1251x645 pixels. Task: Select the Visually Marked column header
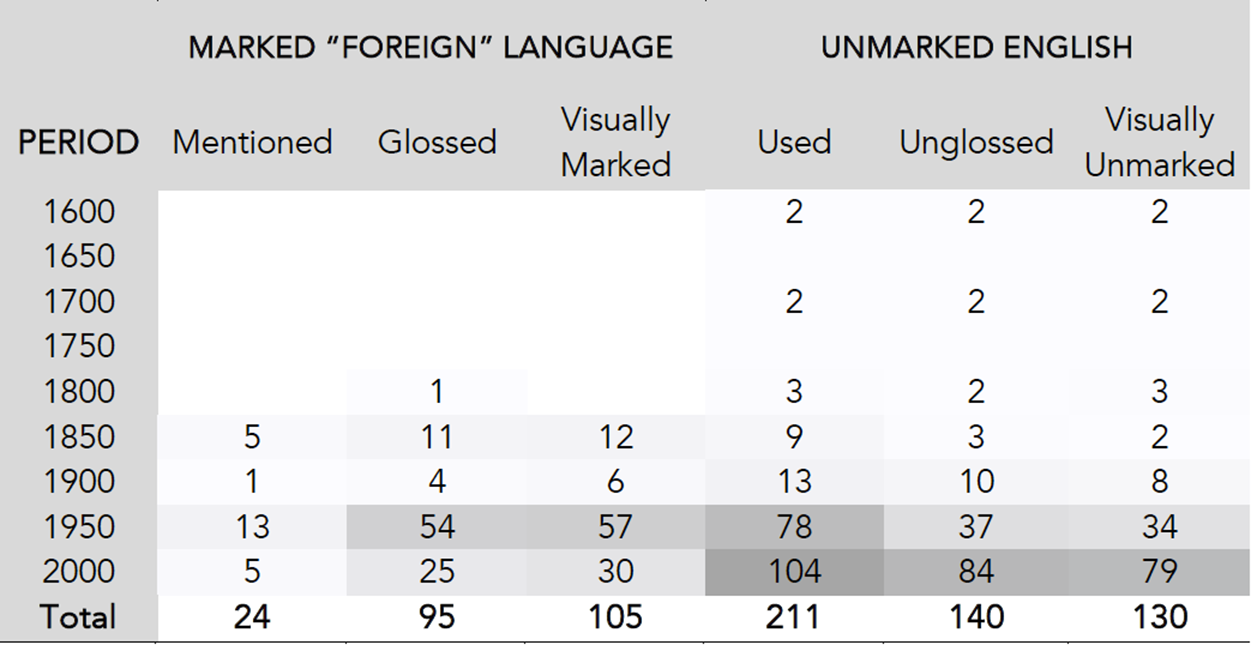click(615, 142)
